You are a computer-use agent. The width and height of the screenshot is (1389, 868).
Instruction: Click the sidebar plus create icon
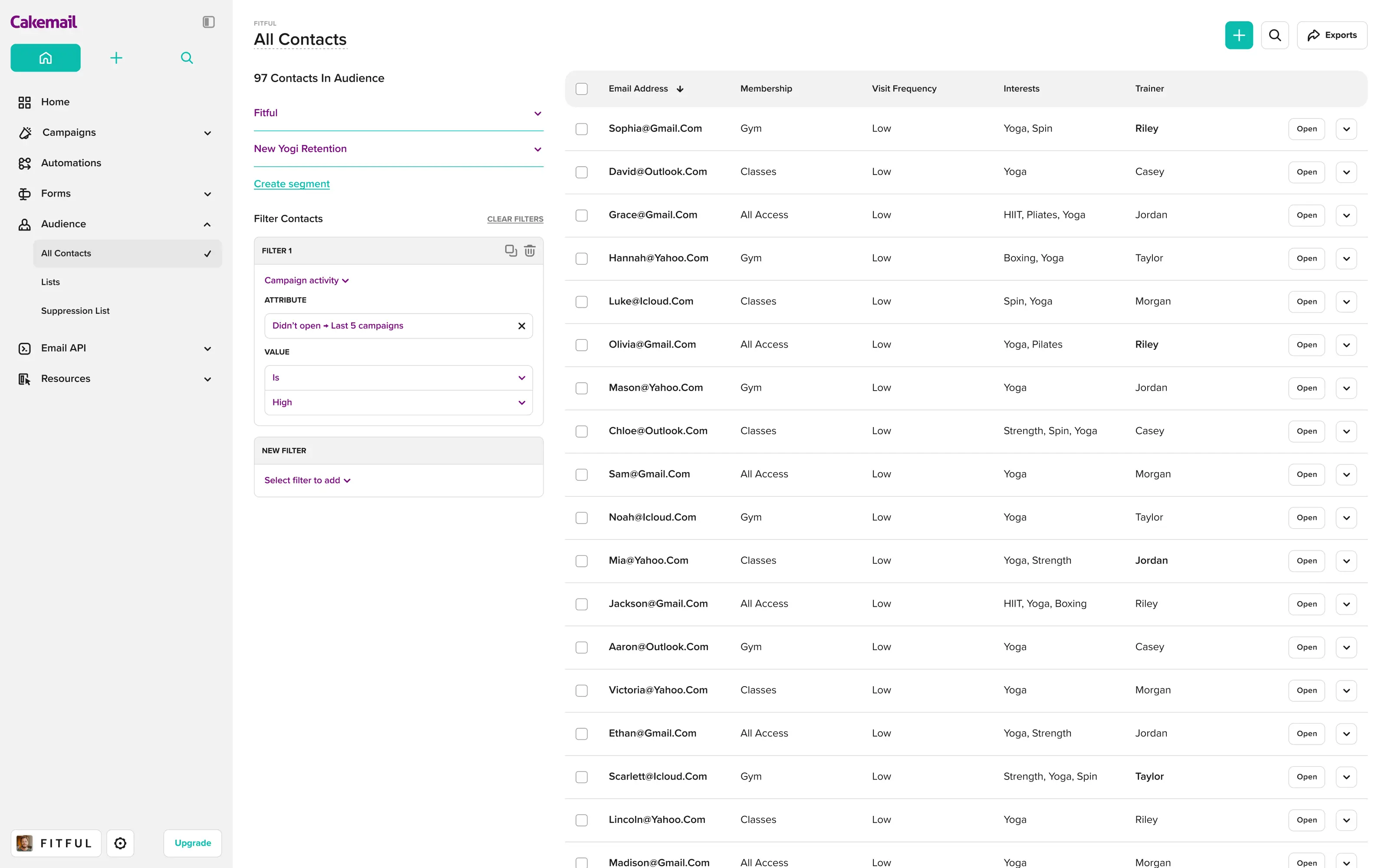click(116, 58)
